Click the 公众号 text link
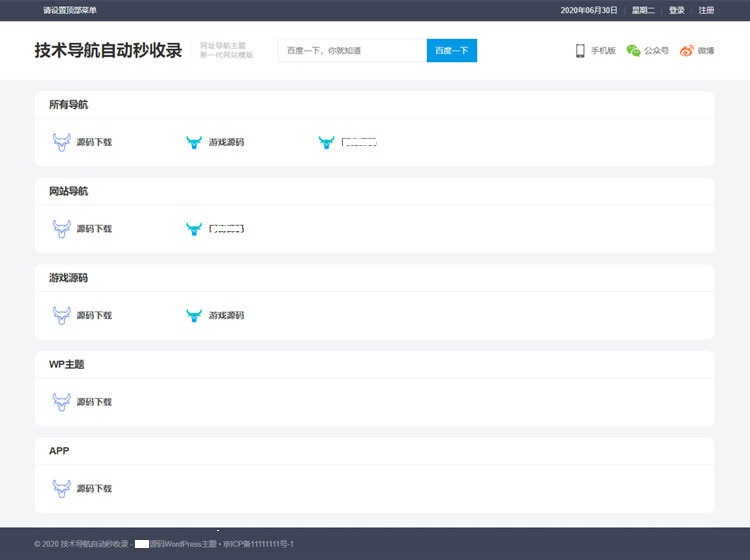 656,51
